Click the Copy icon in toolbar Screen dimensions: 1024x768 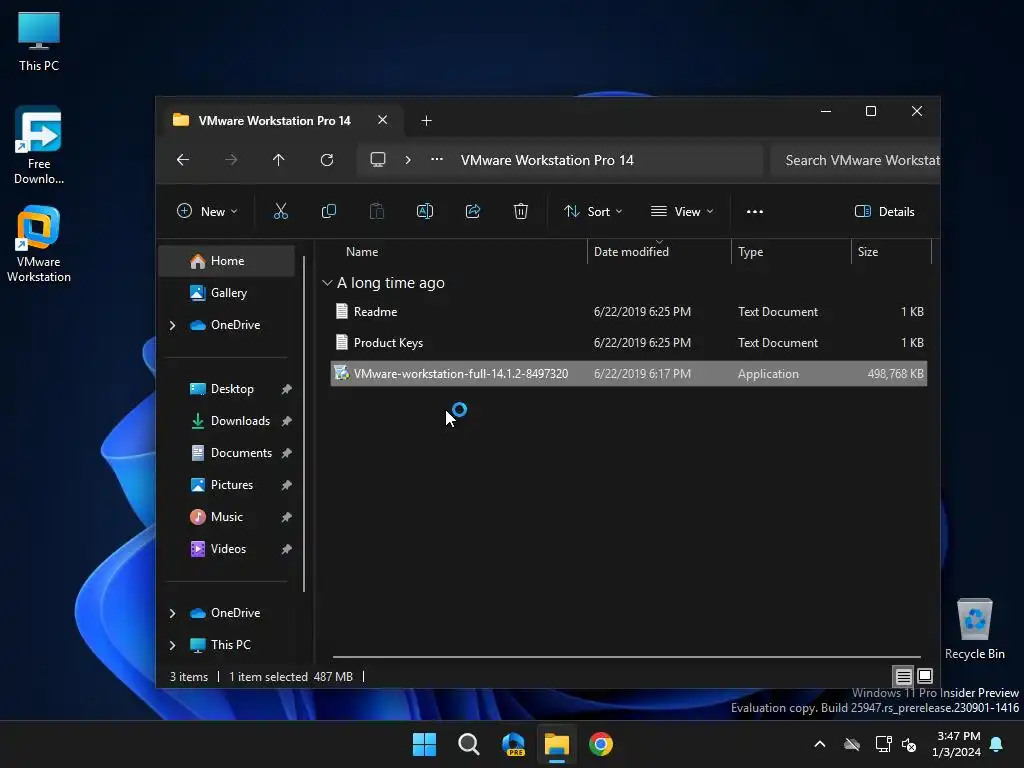pyautogui.click(x=328, y=212)
